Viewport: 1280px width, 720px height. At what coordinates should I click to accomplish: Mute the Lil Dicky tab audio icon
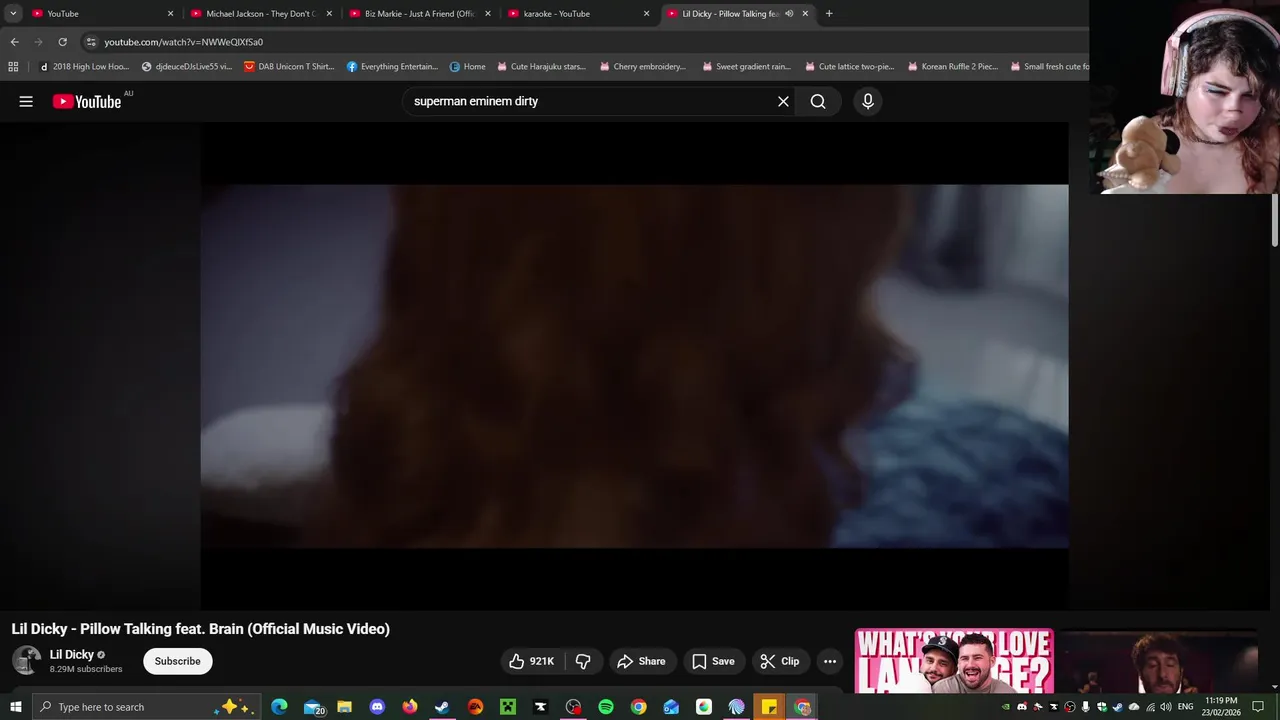(x=789, y=14)
